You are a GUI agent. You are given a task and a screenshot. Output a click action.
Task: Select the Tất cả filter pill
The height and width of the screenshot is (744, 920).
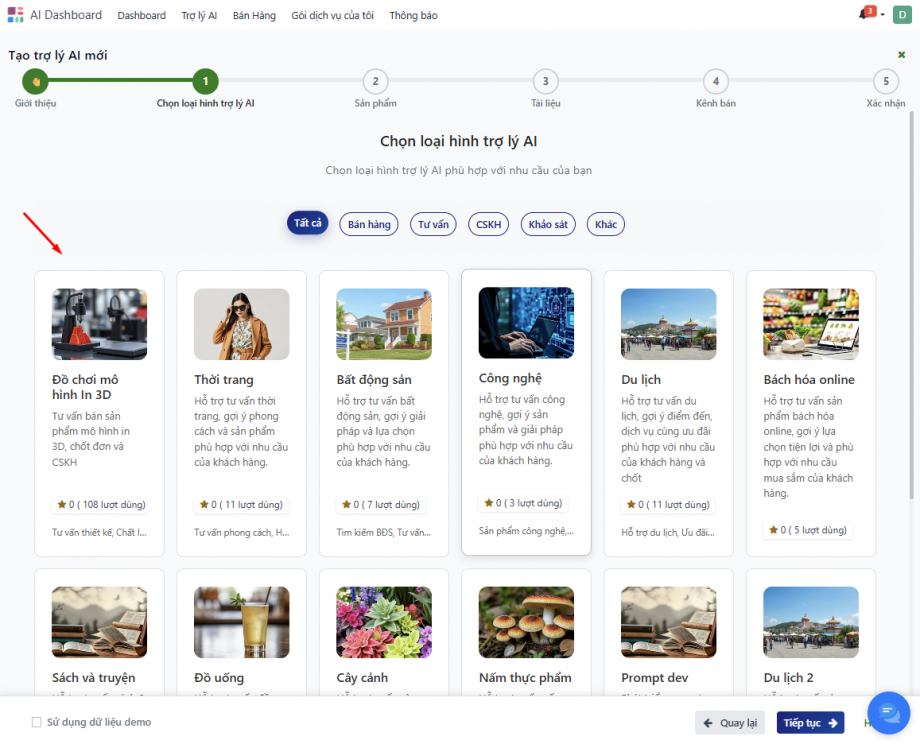308,224
